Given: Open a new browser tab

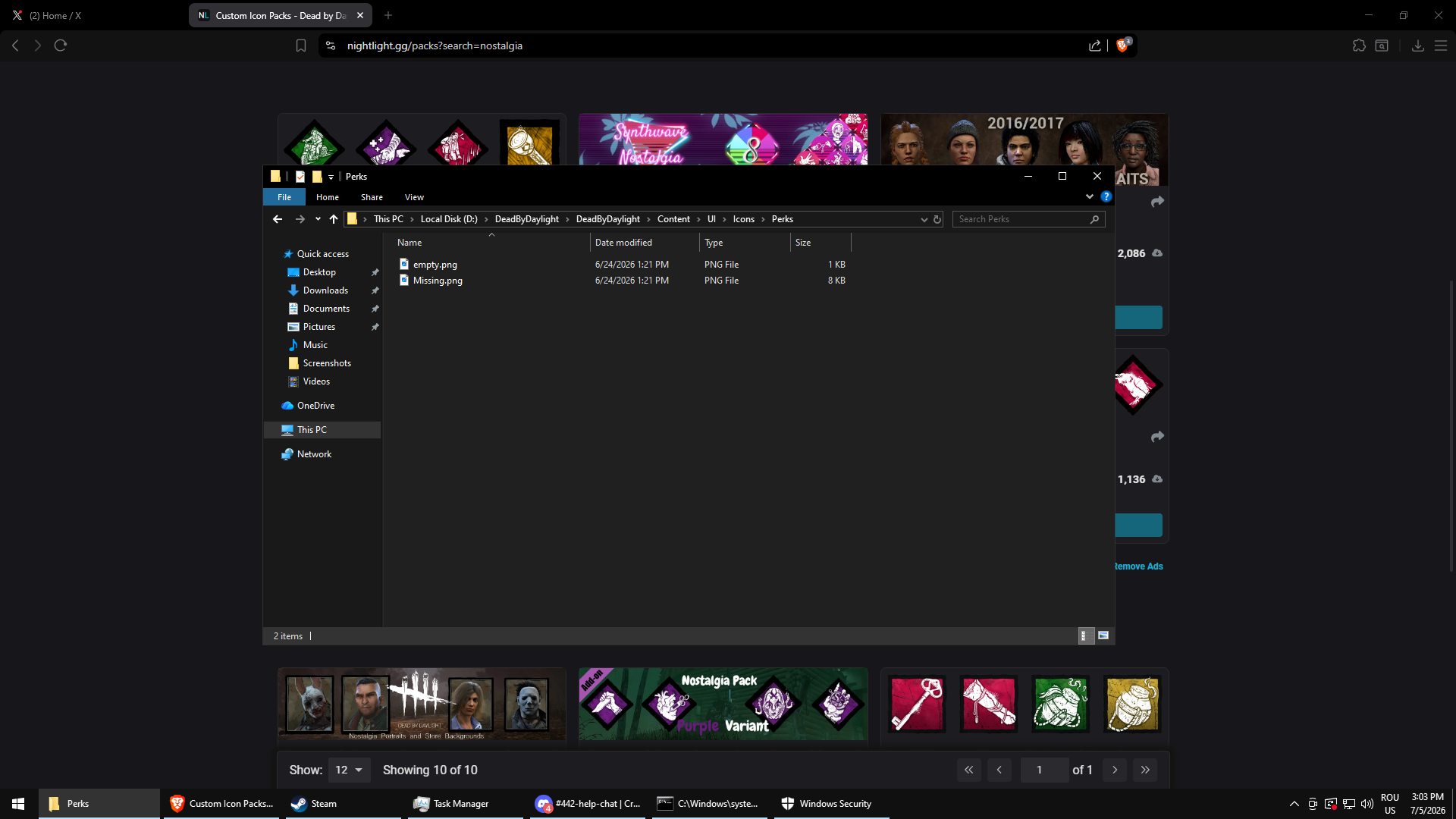Looking at the screenshot, I should [x=388, y=15].
